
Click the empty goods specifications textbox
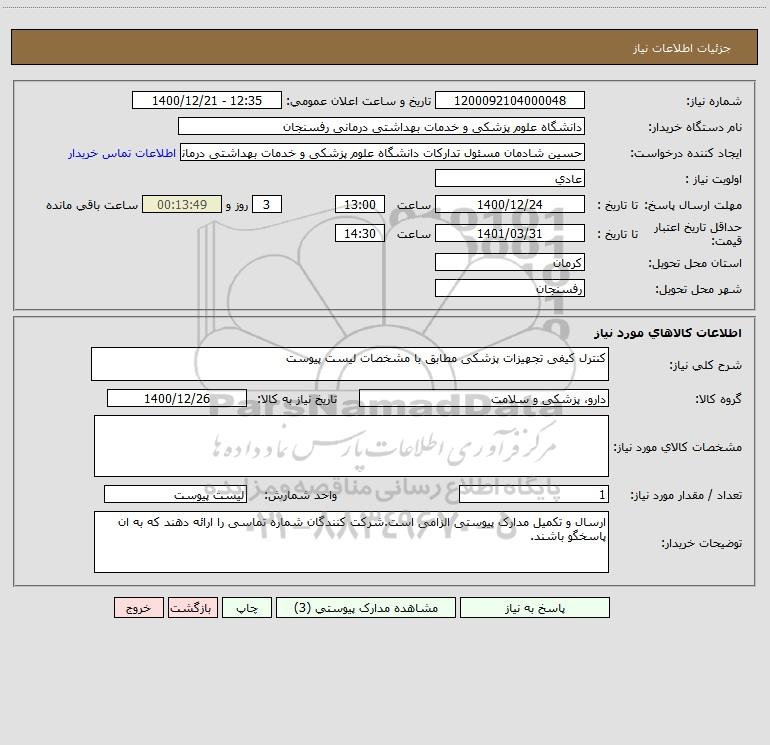tap(351, 446)
